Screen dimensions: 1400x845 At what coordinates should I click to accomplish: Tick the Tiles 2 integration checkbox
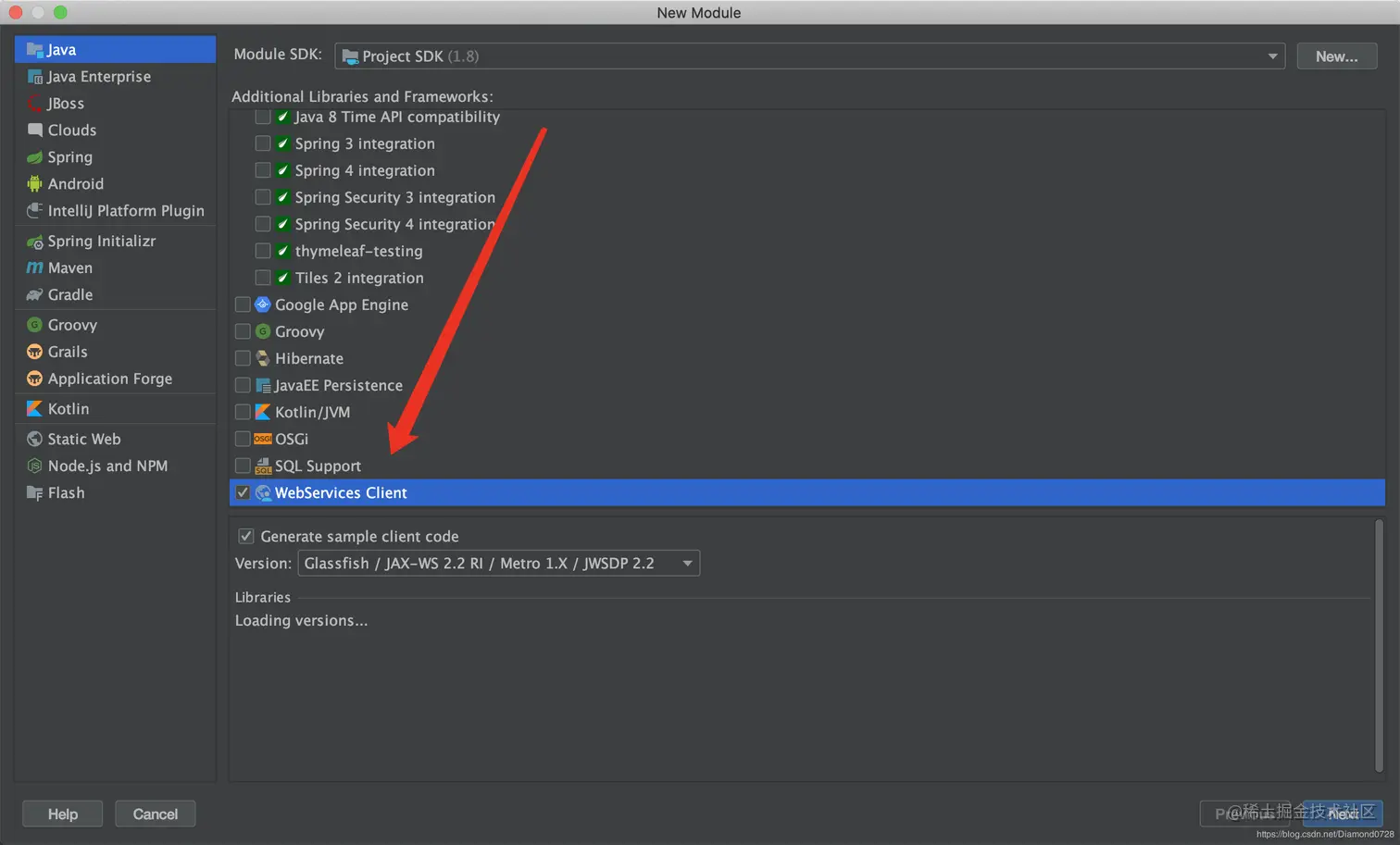263,278
